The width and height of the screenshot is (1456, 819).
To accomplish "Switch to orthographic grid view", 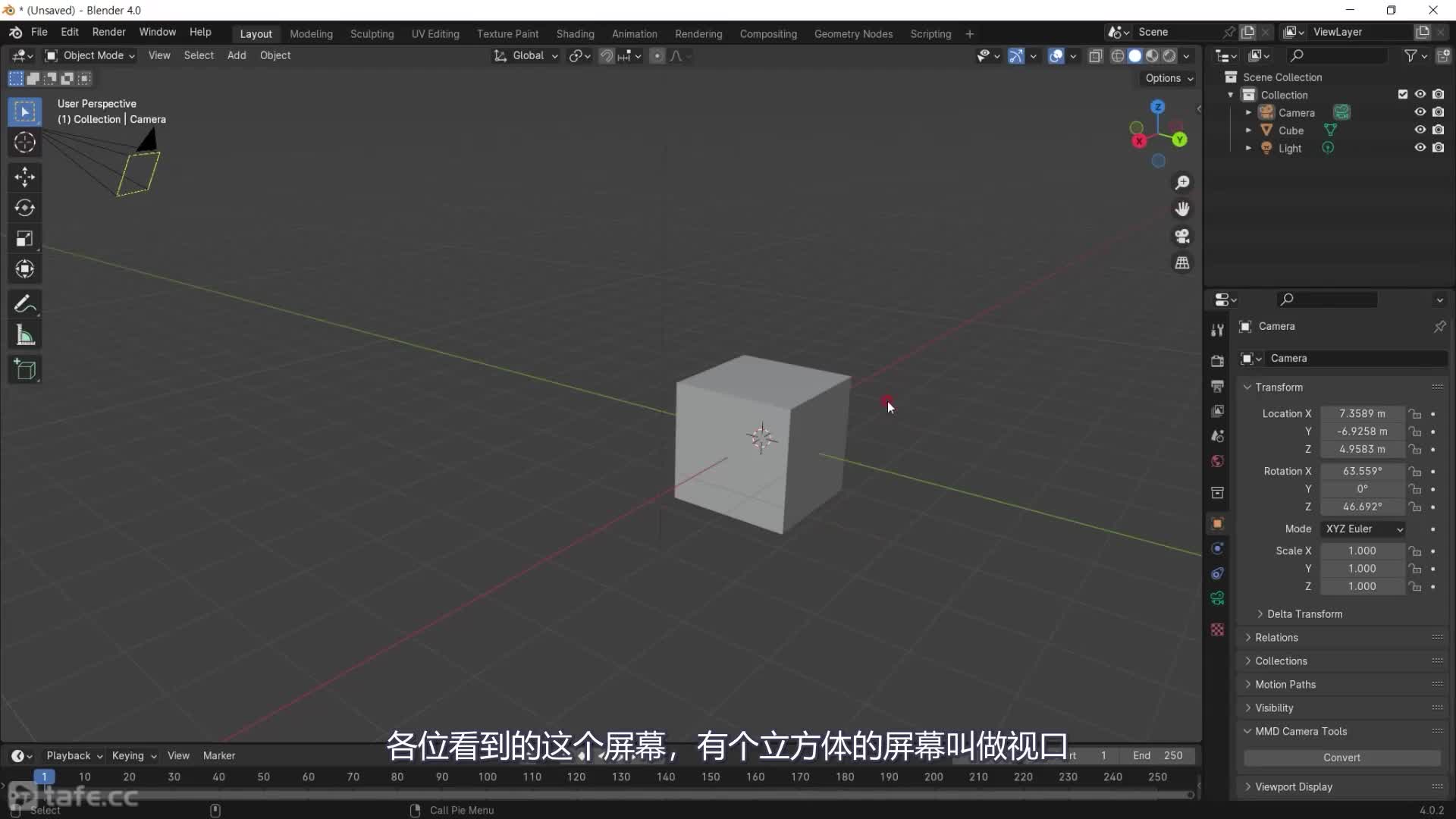I will coord(1182,263).
